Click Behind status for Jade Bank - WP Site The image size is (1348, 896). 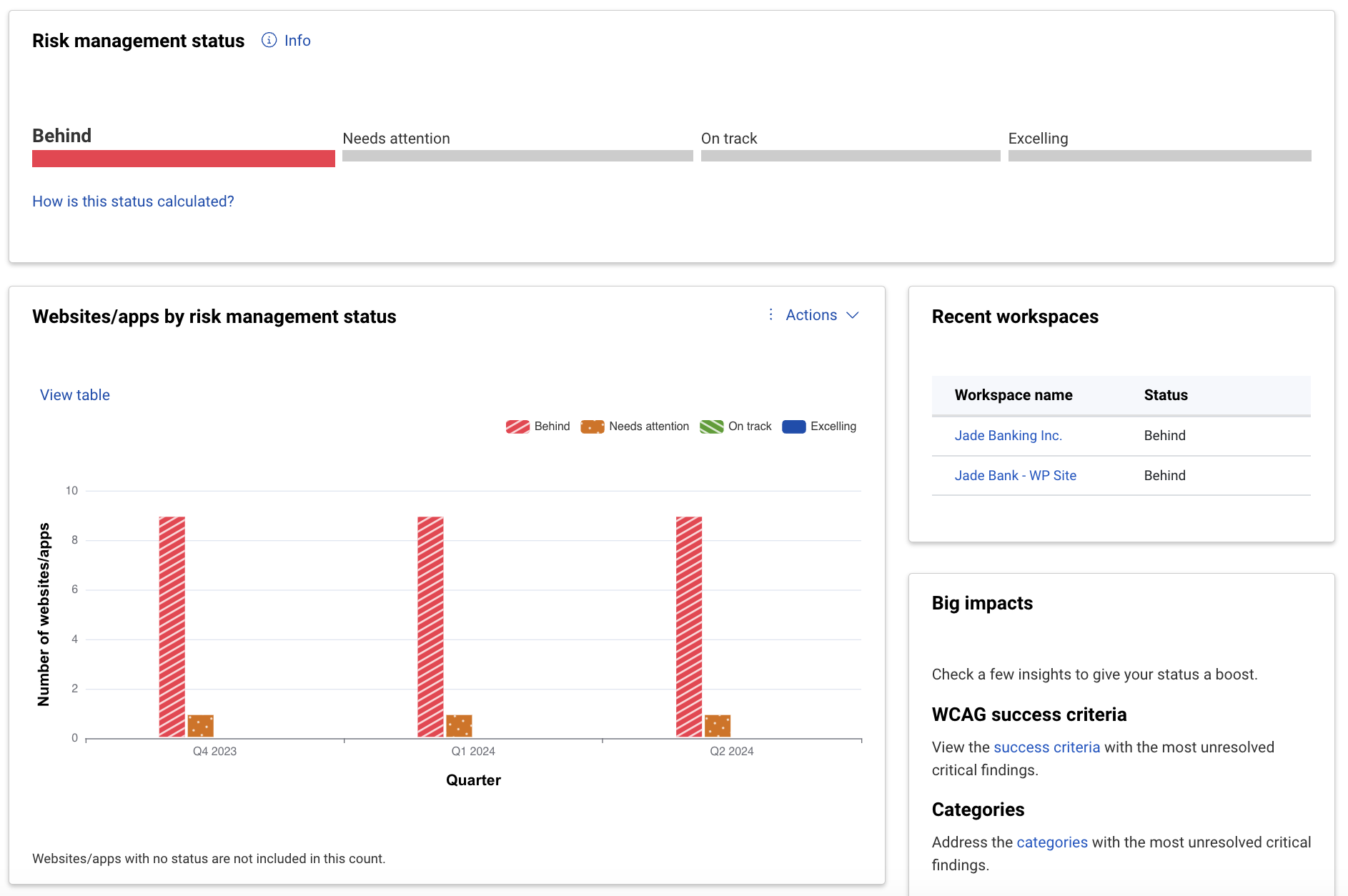1164,475
